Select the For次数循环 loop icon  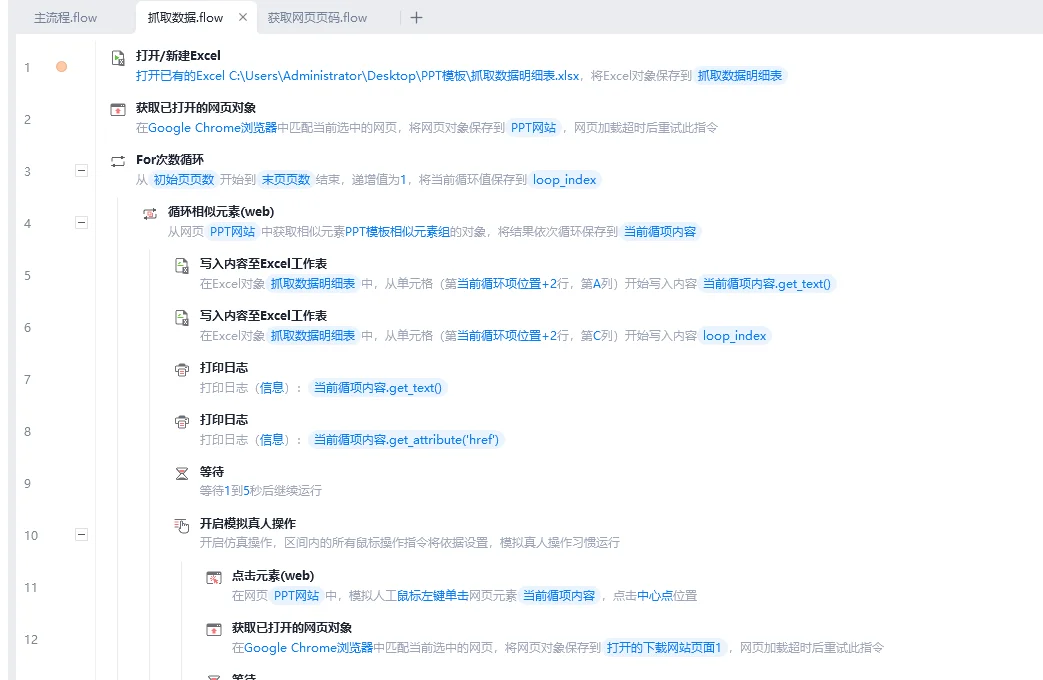point(118,160)
